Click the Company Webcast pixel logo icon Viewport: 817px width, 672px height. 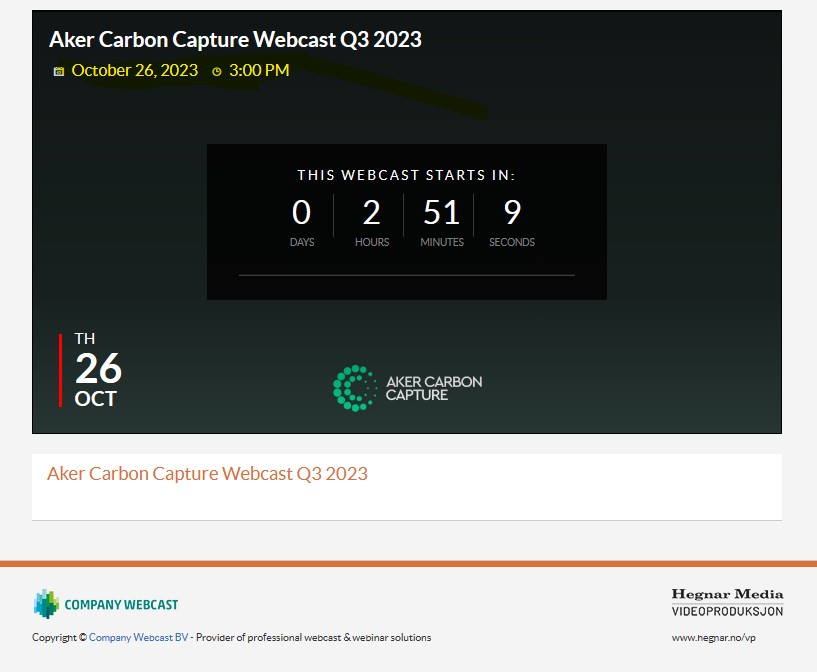tap(46, 604)
